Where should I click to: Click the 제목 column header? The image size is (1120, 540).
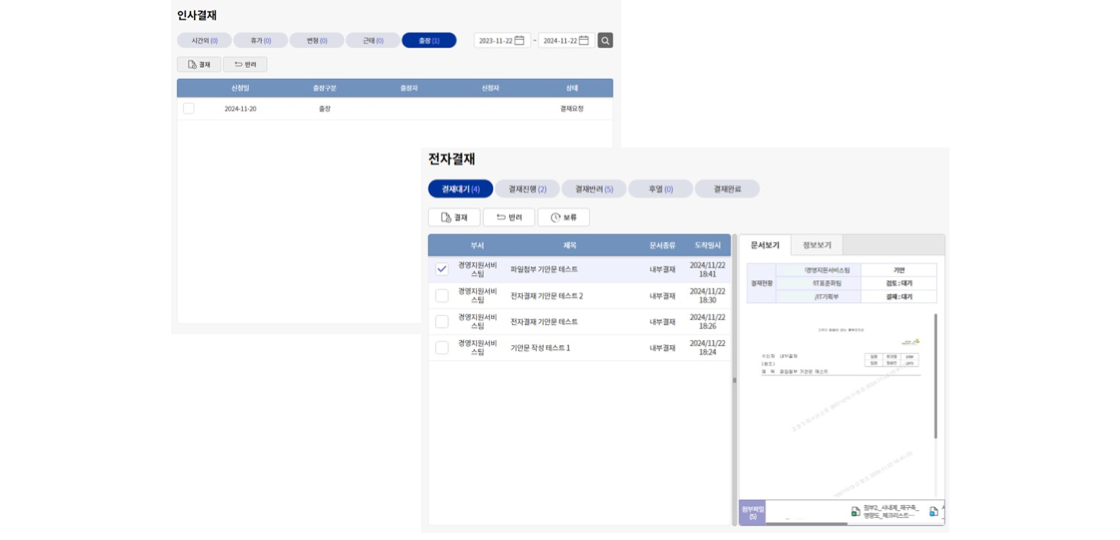570,245
